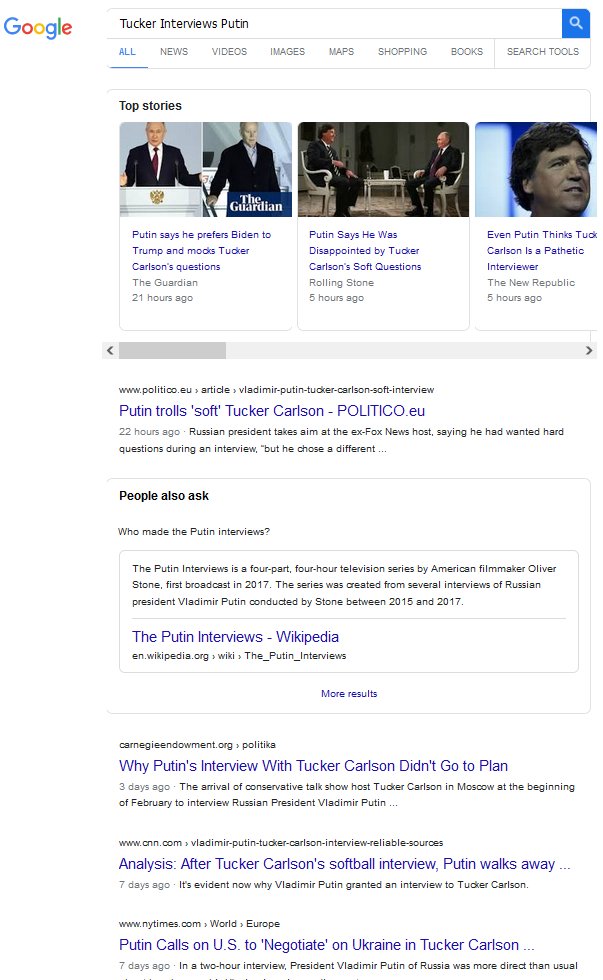603x980 pixels.
Task: Open the Videos tab
Action: coord(229,52)
